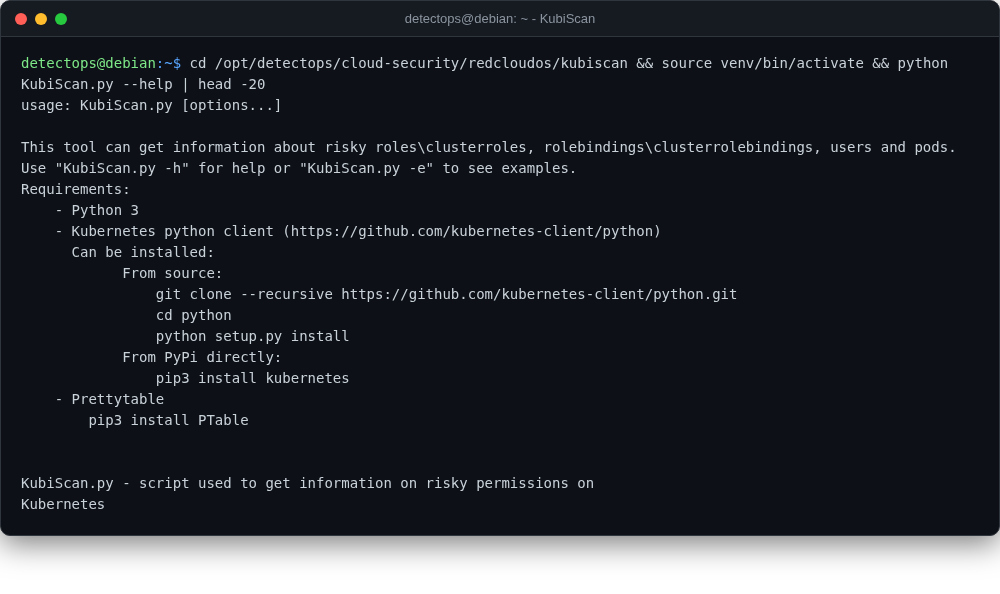Click the 'From source:' line

pyautogui.click(x=172, y=274)
